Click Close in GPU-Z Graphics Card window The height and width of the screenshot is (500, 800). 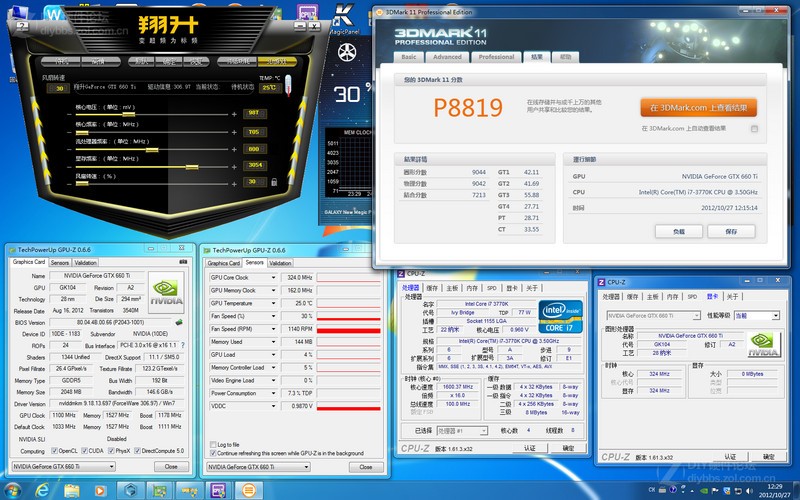pos(171,466)
